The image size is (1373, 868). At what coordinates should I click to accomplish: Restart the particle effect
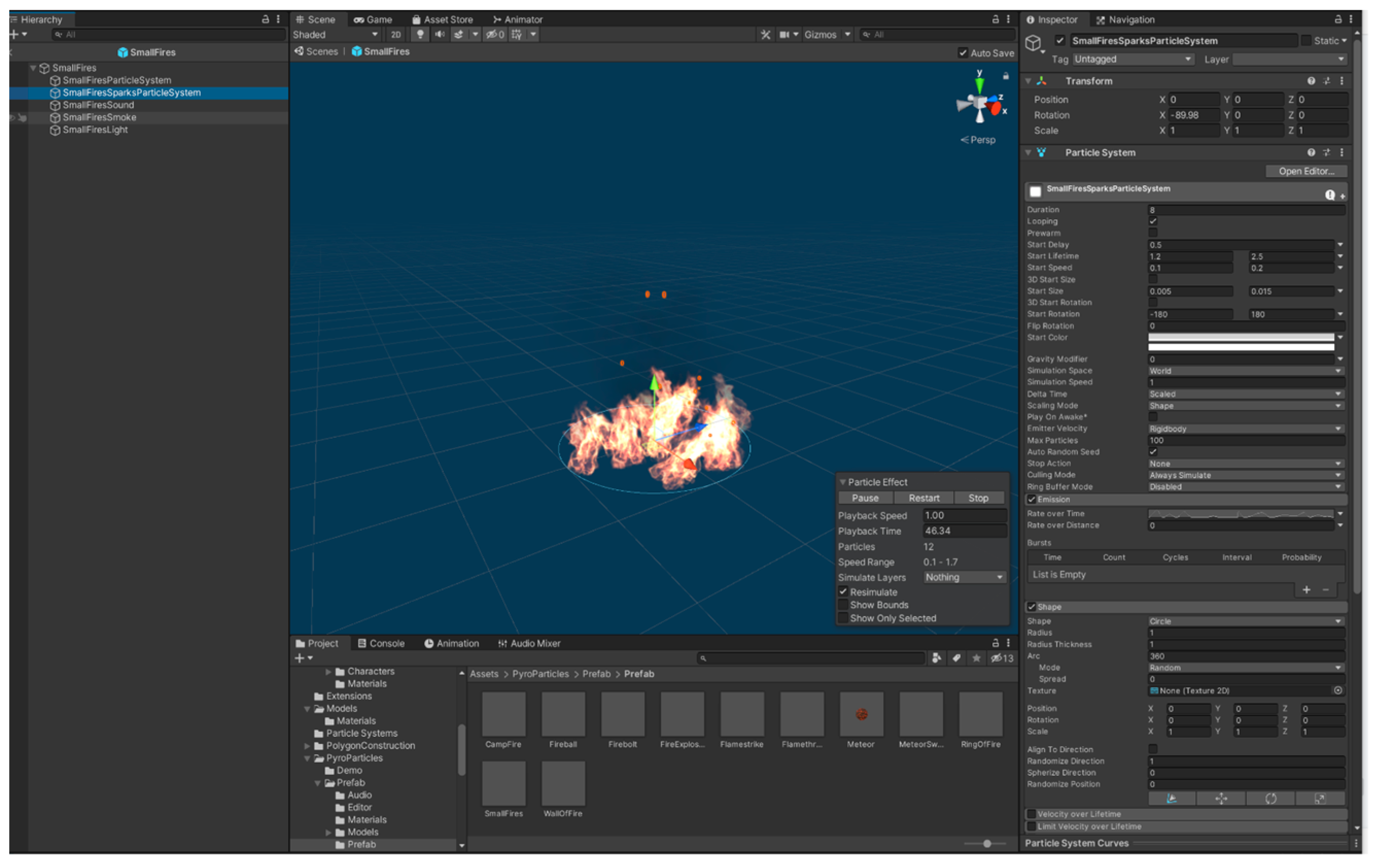click(924, 498)
